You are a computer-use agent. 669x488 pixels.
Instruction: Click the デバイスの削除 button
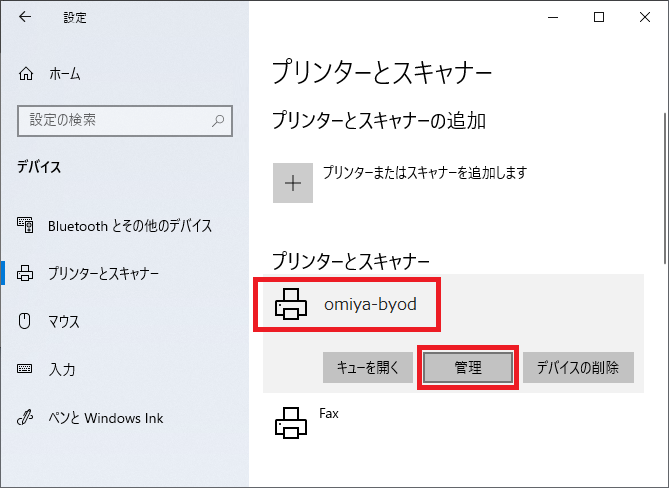click(x=578, y=367)
